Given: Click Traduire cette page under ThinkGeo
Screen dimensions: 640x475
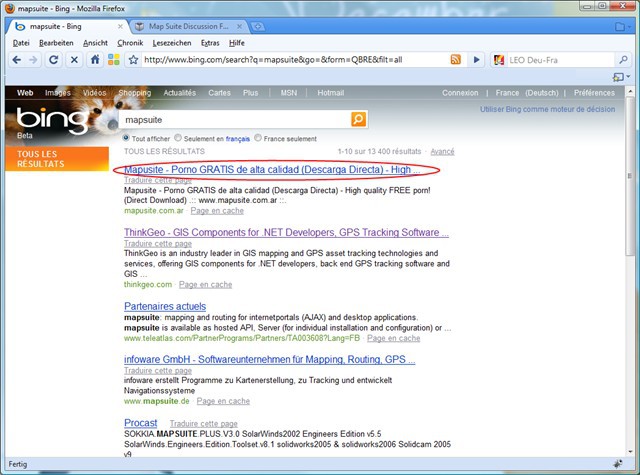Looking at the screenshot, I should point(158,243).
